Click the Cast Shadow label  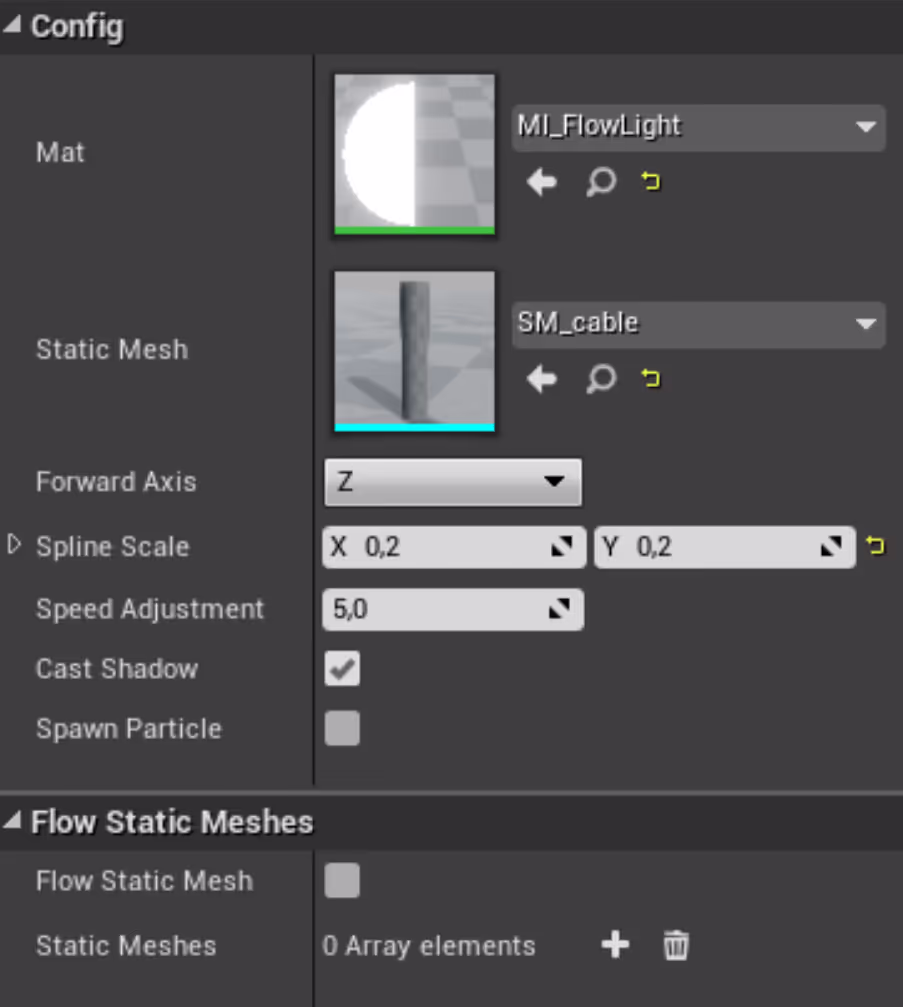pyautogui.click(x=117, y=669)
